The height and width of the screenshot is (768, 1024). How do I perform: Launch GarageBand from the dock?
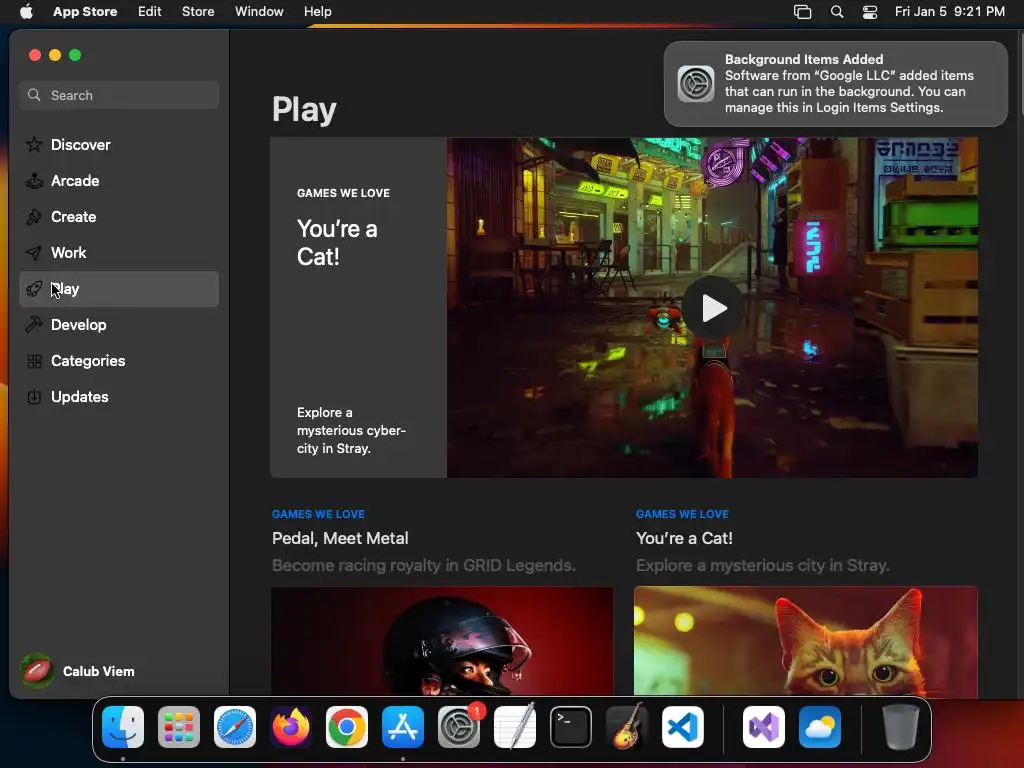pos(626,726)
